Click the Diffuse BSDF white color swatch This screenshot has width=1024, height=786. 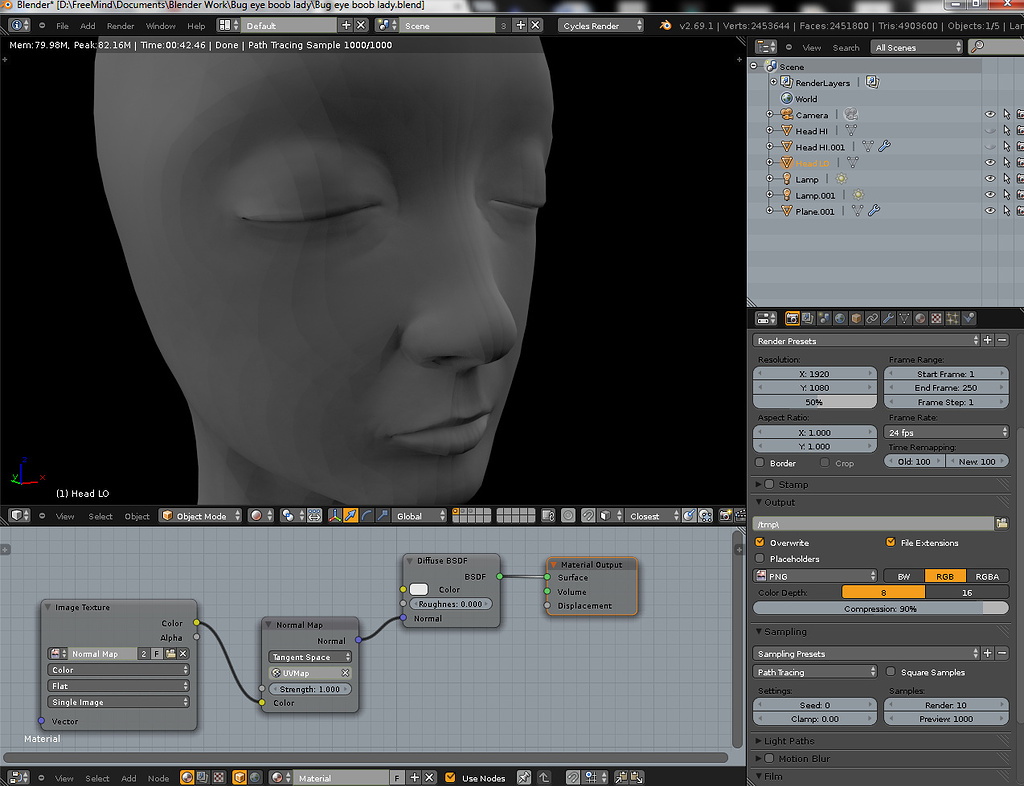pos(419,589)
